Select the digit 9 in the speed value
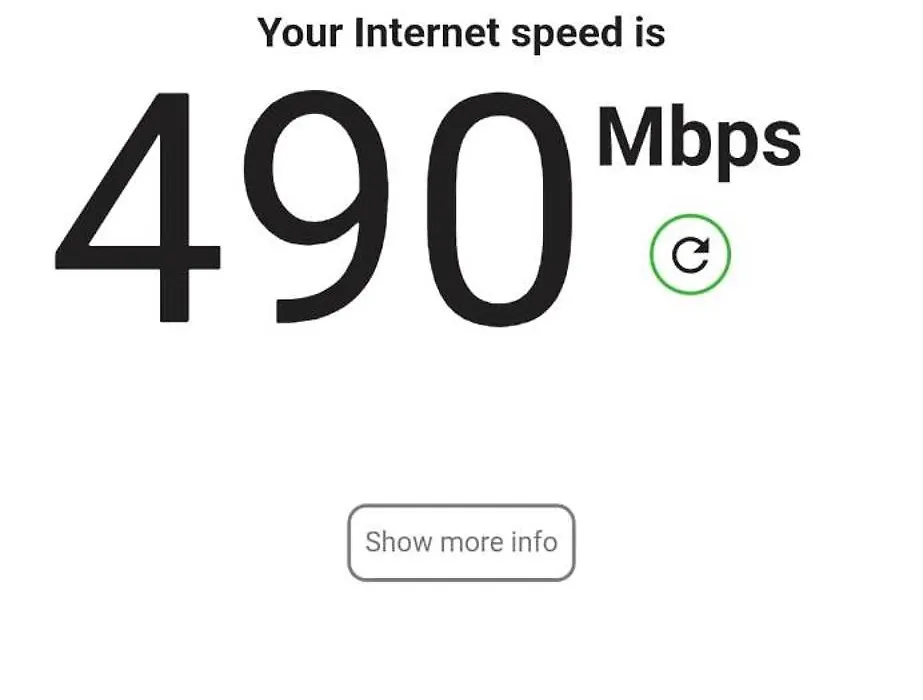 (x=316, y=207)
